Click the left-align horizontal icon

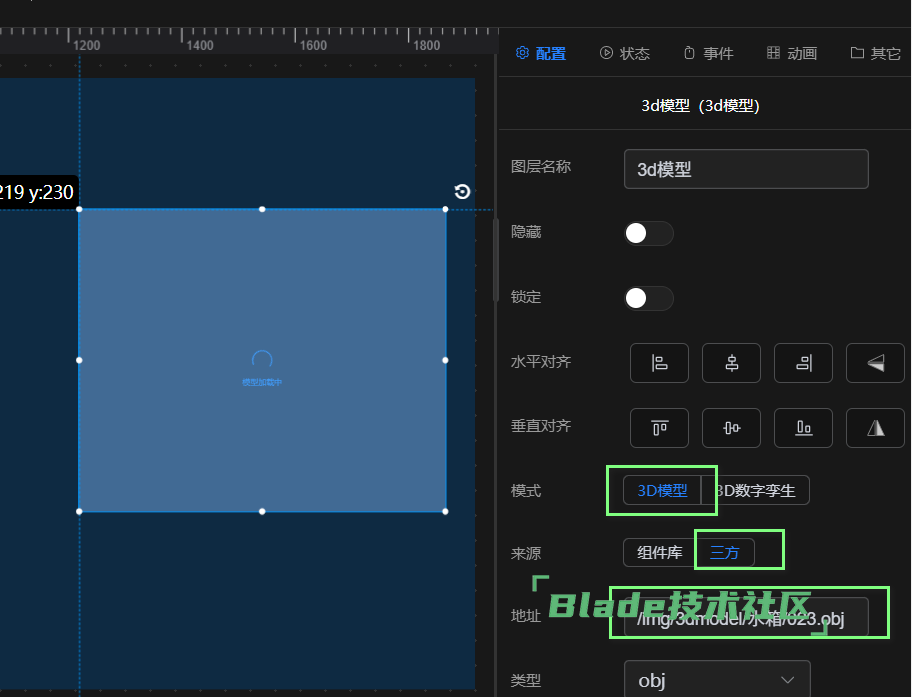(x=659, y=363)
